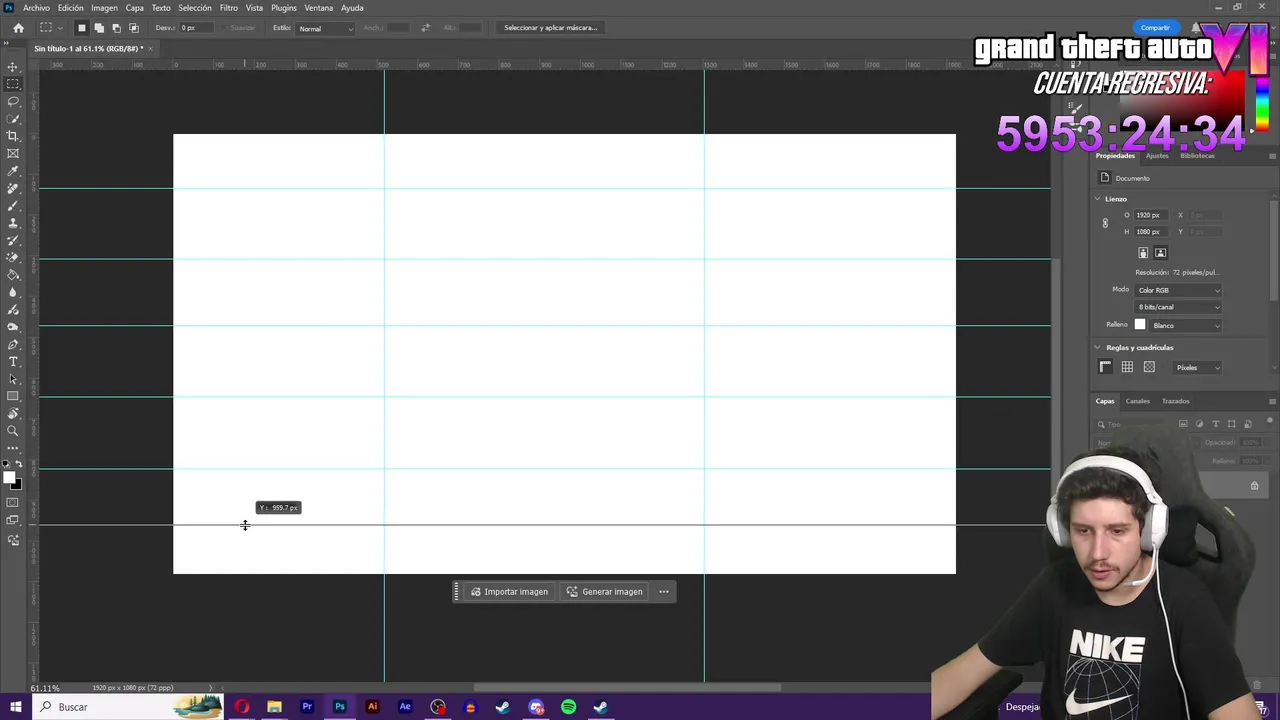Swap width and height in options bar
1280x720 pixels.
(x=426, y=28)
